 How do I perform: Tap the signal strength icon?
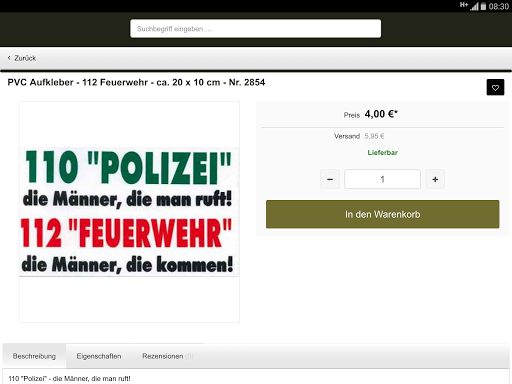tap(474, 6)
